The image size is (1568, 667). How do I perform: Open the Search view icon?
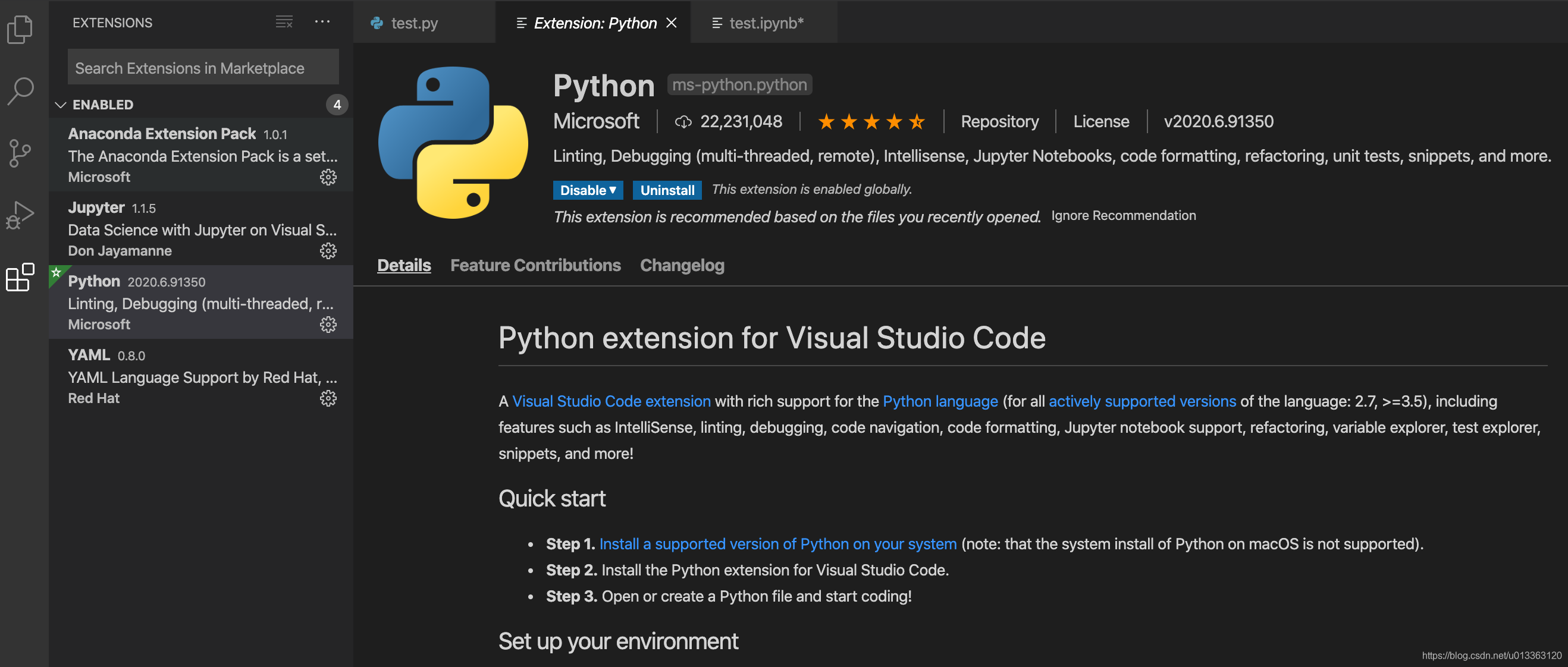(21, 92)
